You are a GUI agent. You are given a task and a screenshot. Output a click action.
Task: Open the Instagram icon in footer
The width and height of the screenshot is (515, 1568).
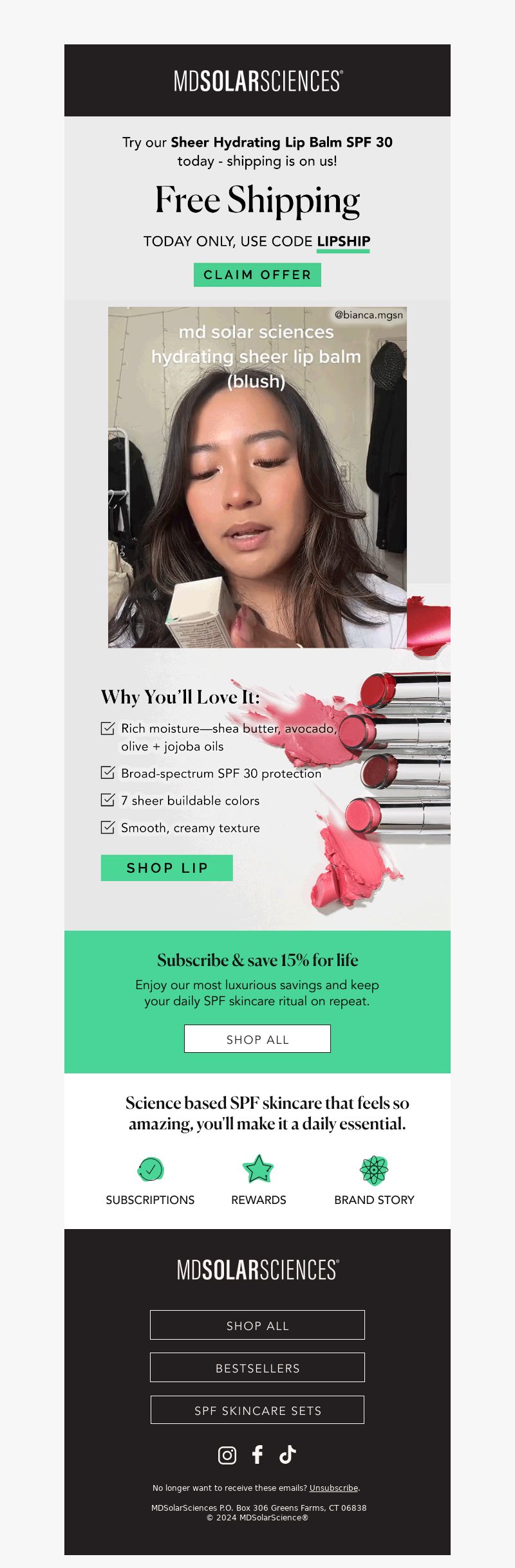coord(227,1455)
